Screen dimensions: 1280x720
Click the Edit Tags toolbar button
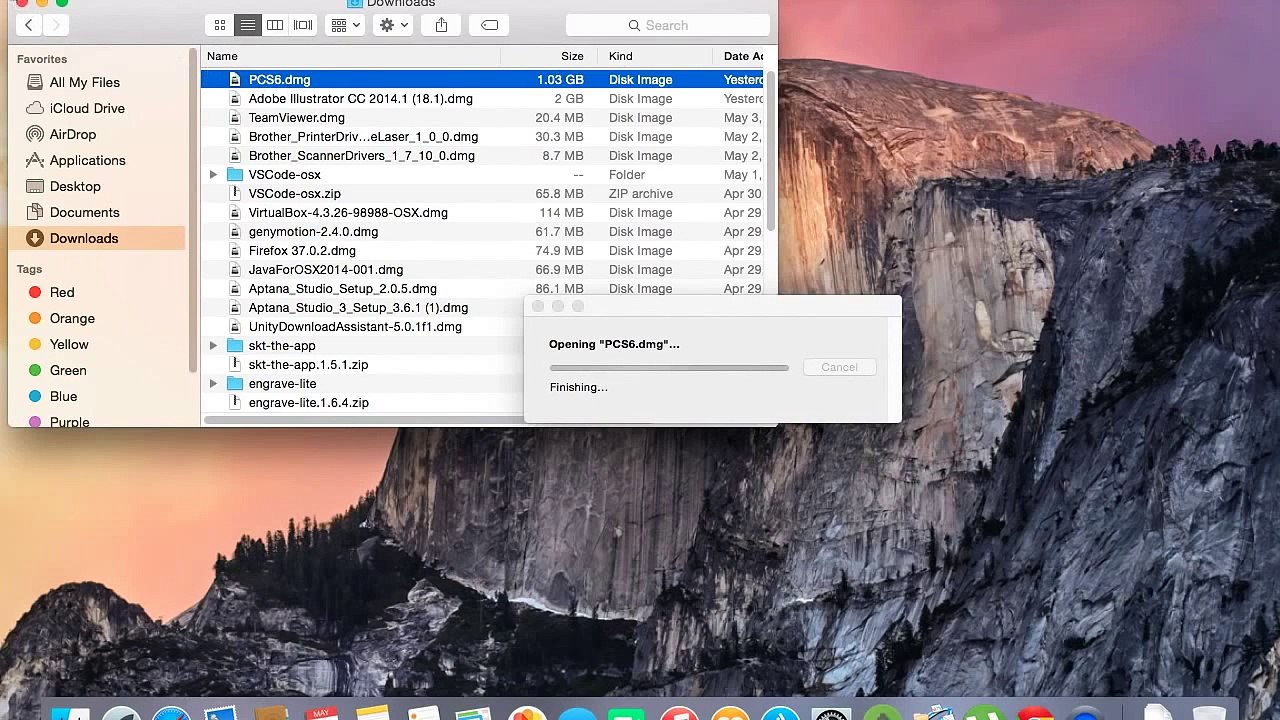coord(489,25)
